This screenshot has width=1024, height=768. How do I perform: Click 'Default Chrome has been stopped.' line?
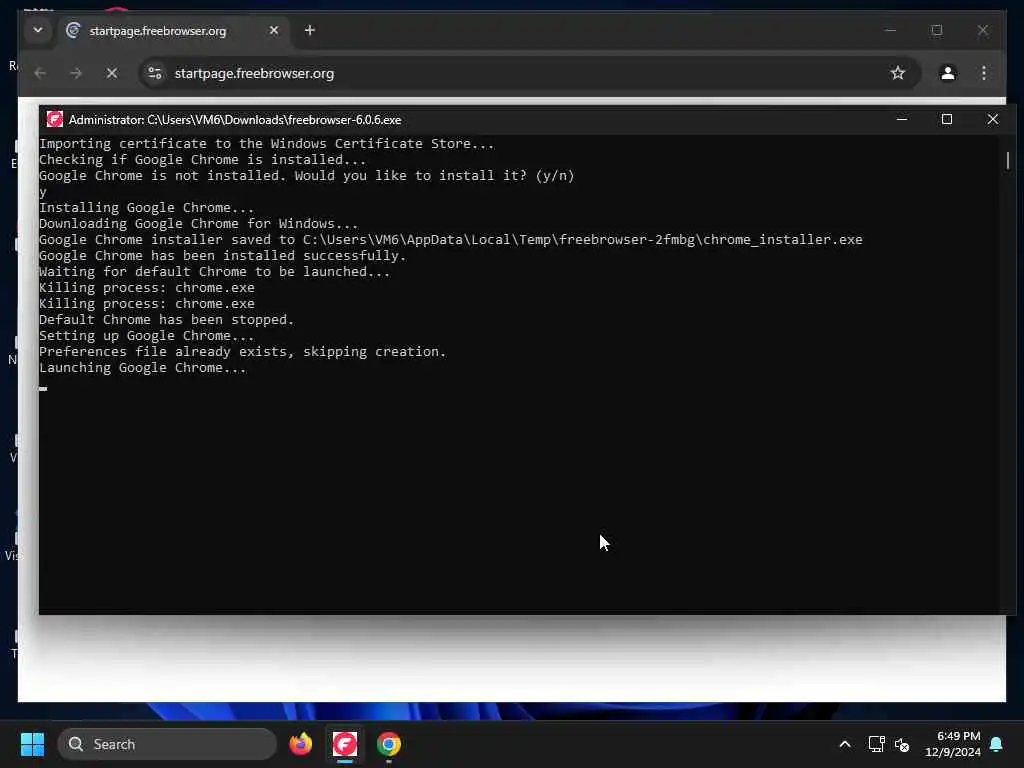[167, 319]
